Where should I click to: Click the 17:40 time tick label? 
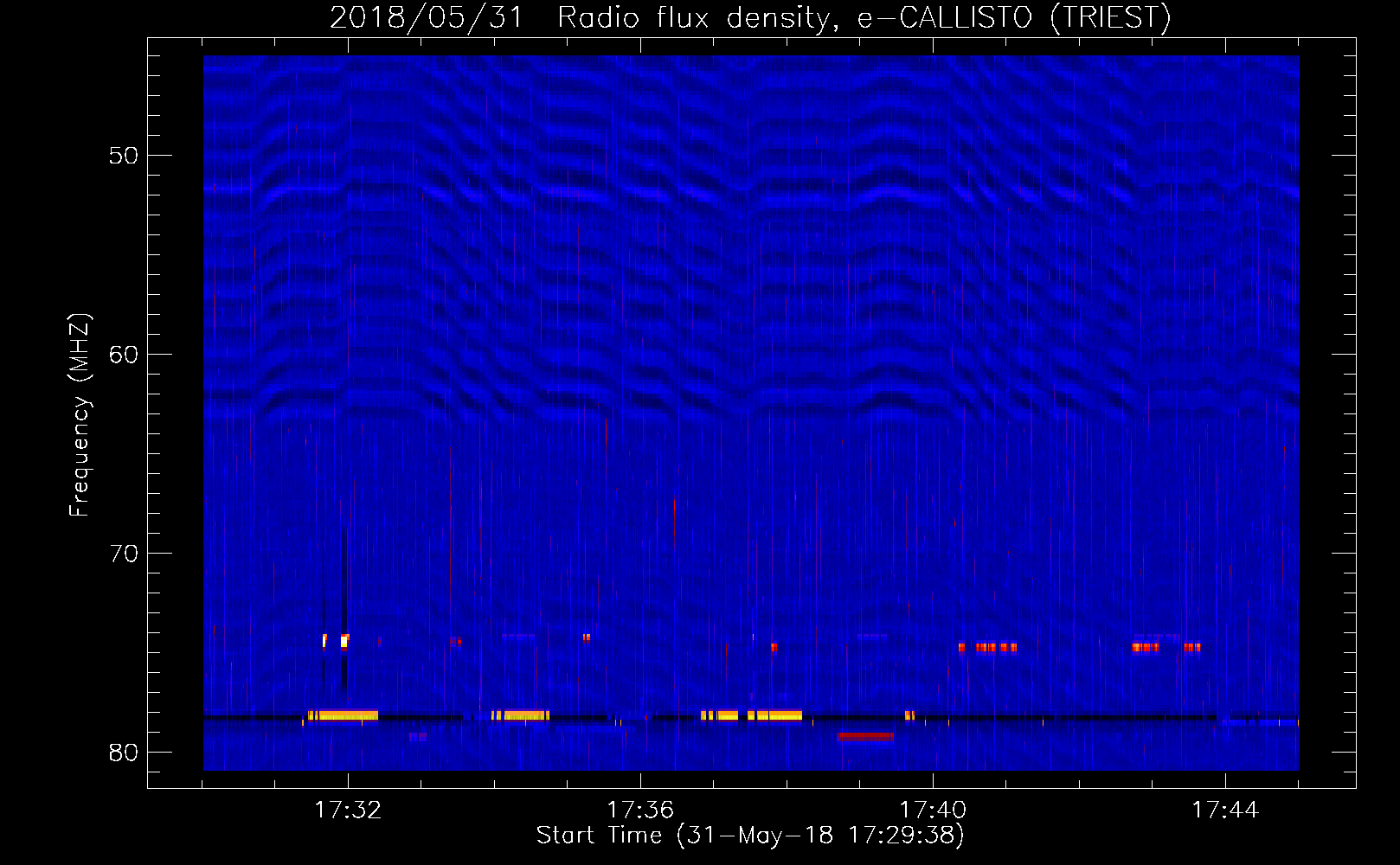[933, 811]
